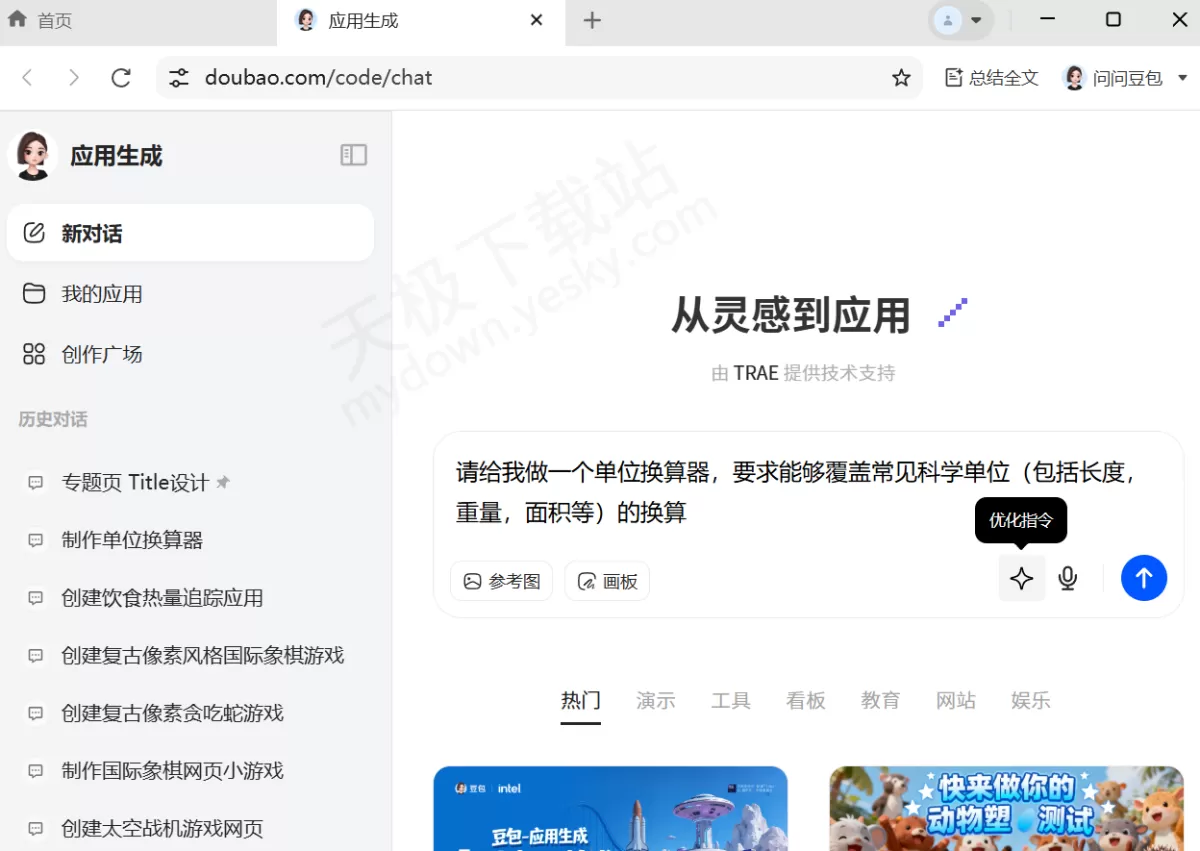The height and width of the screenshot is (851, 1200).
Task: Select the 娱乐 category tab
Action: 1031,700
